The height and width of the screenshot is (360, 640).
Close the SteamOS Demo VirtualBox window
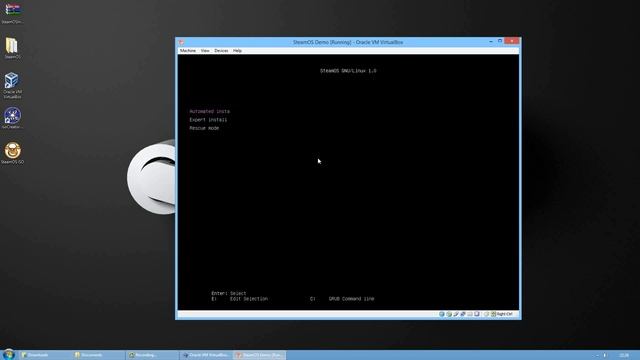(x=511, y=41)
